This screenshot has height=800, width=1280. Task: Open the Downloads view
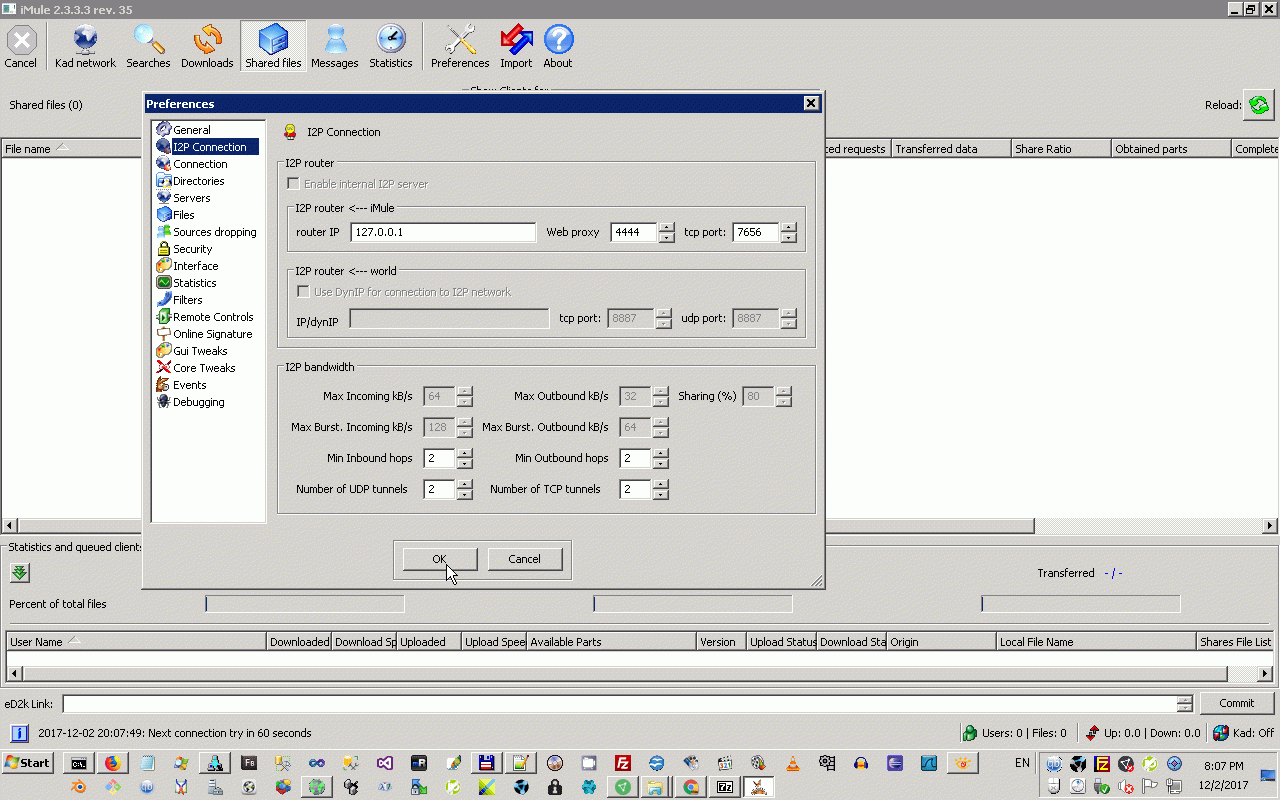pyautogui.click(x=207, y=47)
